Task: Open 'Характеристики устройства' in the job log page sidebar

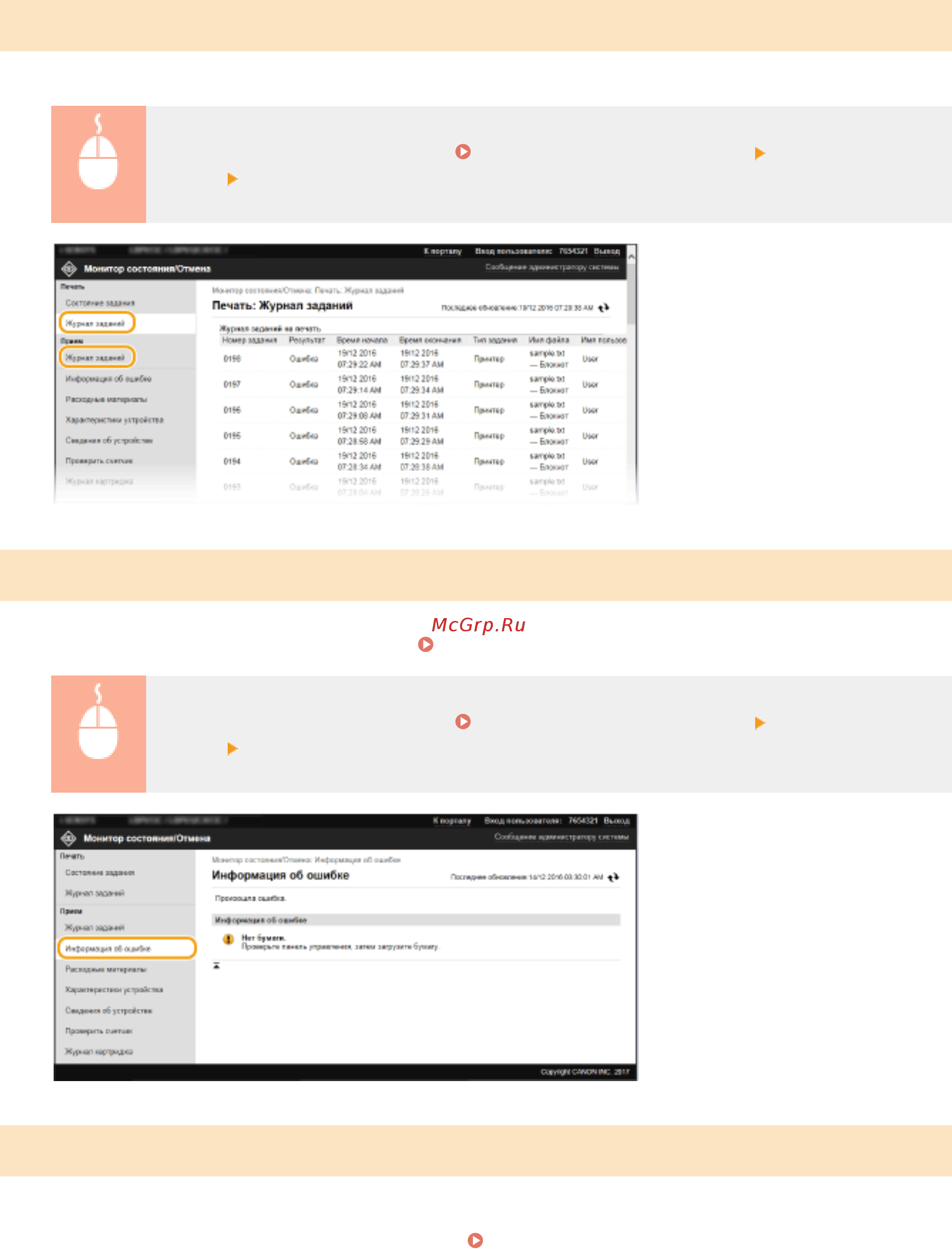Action: click(x=114, y=420)
